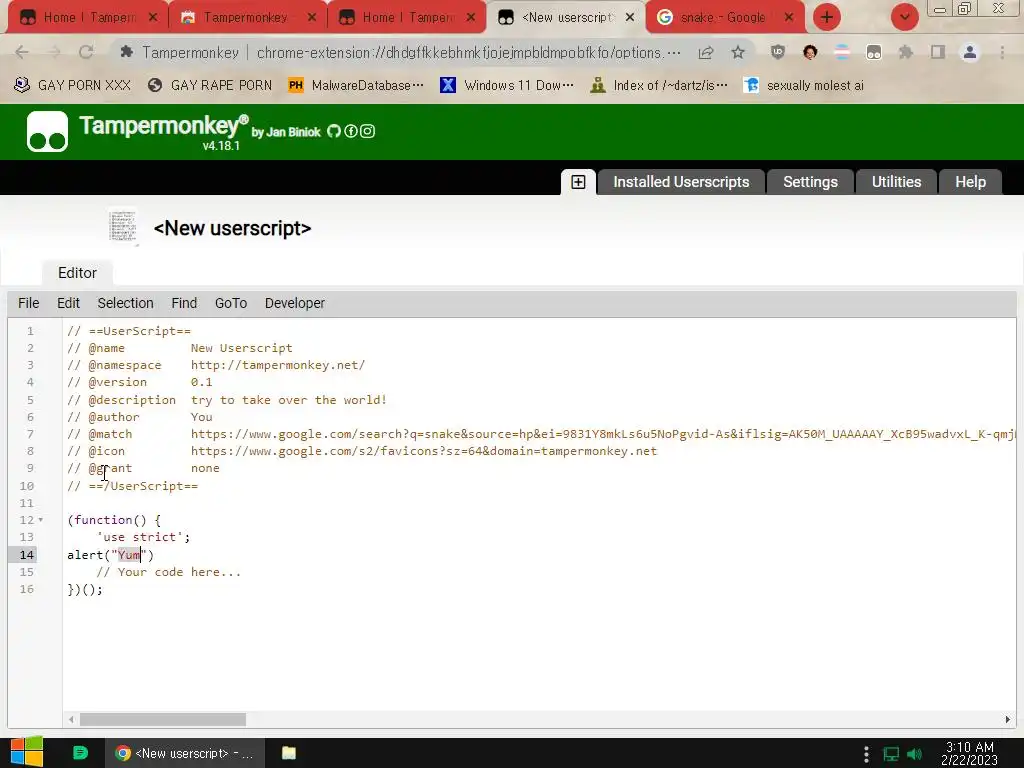Open Tampermonkey's Facebook link icon
The width and height of the screenshot is (1024, 768).
pyautogui.click(x=351, y=131)
